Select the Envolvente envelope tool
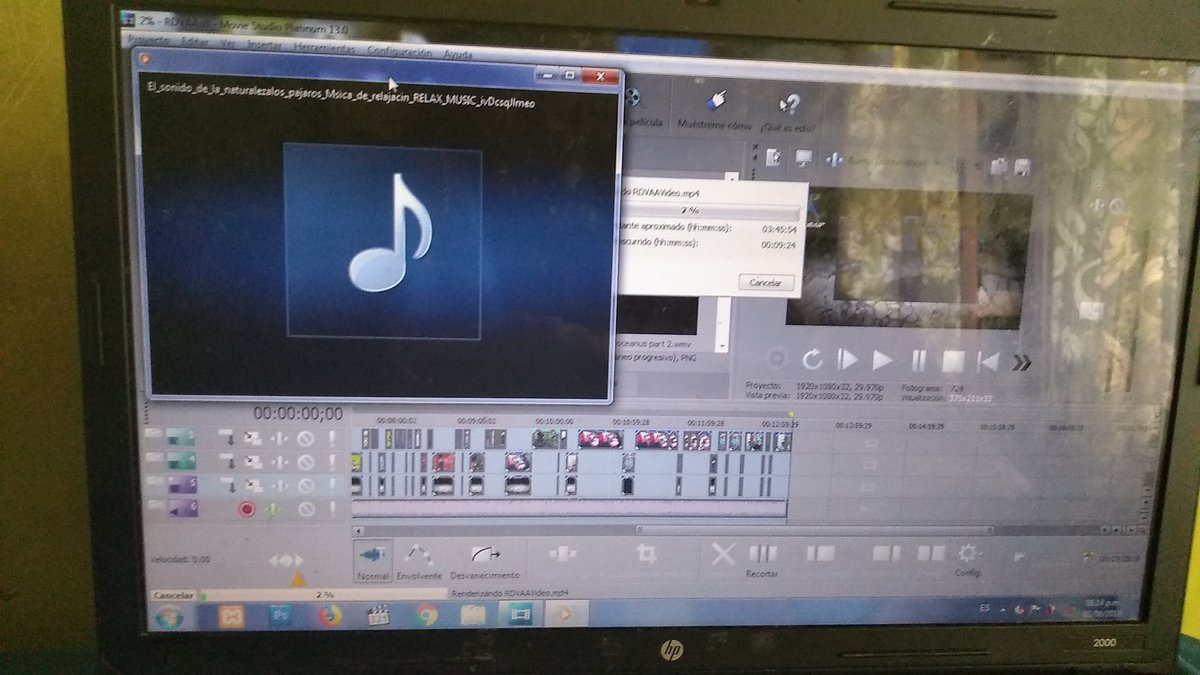The height and width of the screenshot is (675, 1200). (419, 561)
